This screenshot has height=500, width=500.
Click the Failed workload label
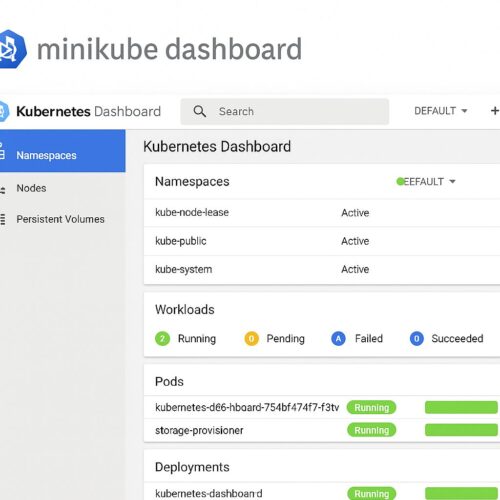[369, 339]
